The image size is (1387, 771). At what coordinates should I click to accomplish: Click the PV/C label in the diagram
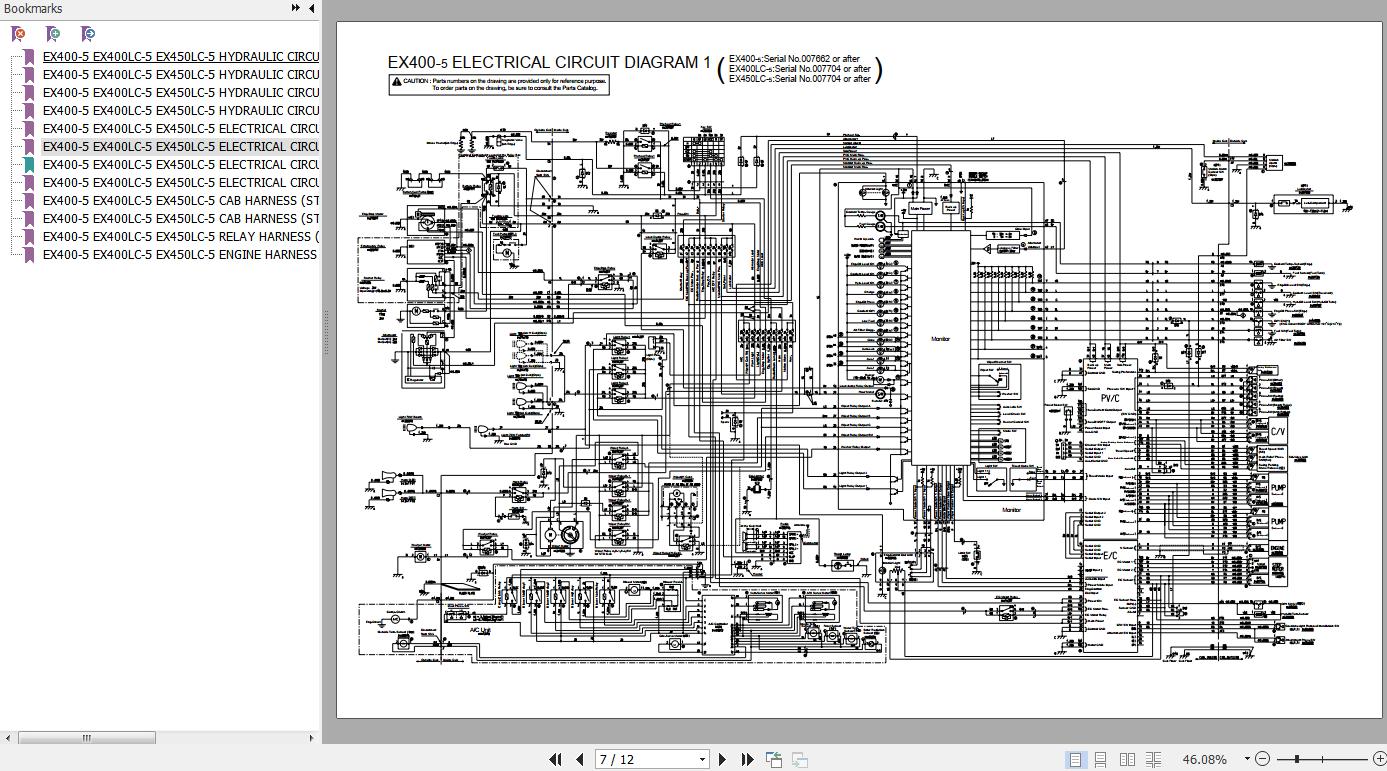point(1110,398)
